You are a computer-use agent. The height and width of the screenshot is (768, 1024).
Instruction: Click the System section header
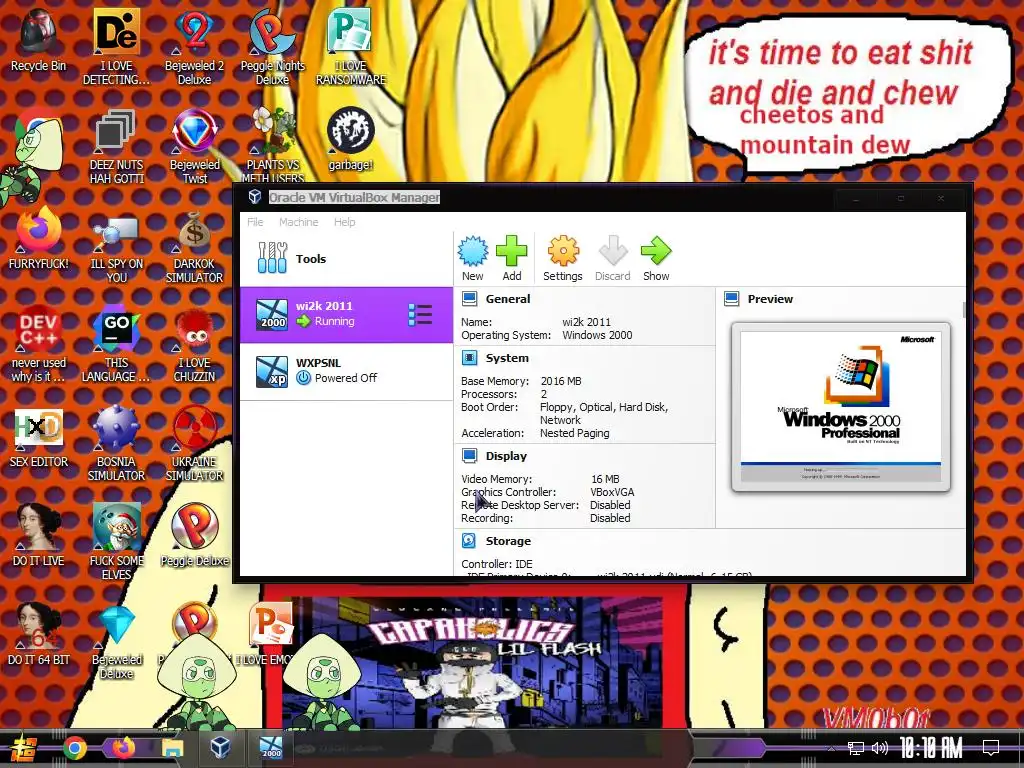[x=507, y=358]
